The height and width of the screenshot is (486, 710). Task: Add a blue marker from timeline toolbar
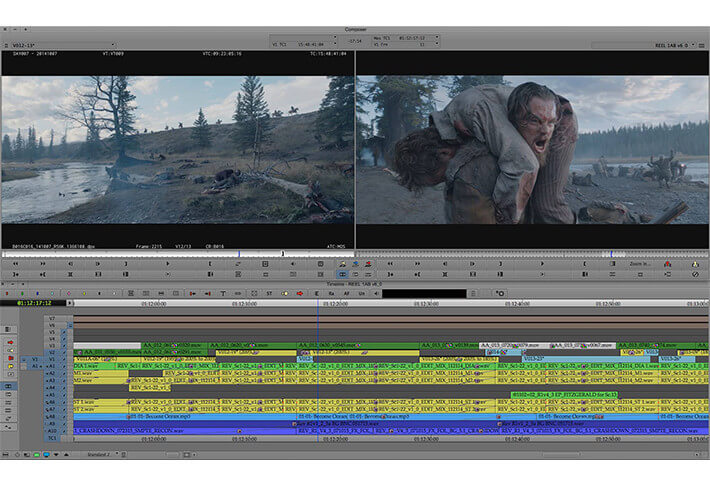[38, 294]
